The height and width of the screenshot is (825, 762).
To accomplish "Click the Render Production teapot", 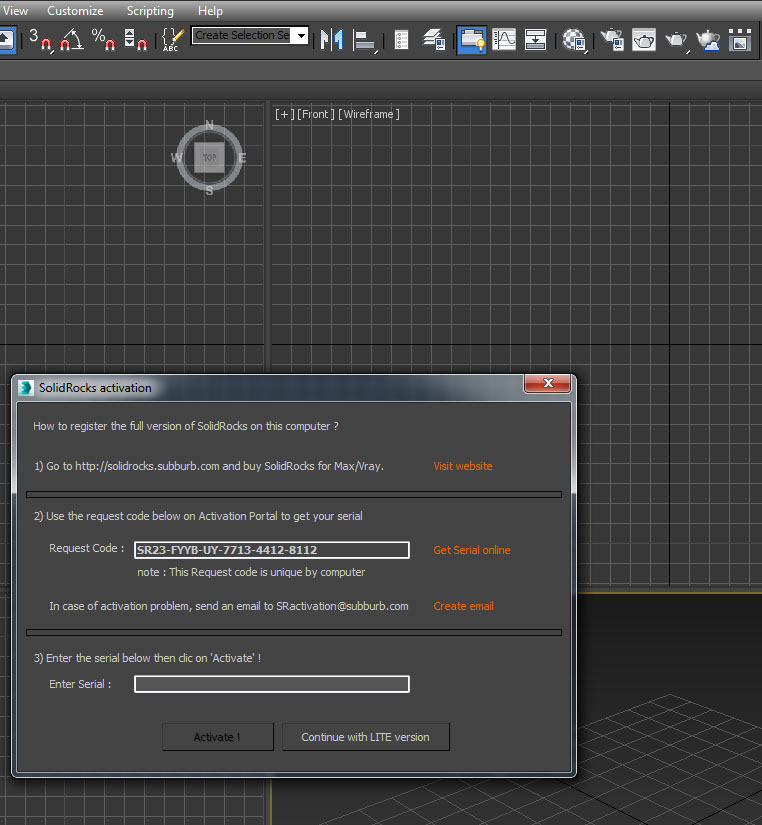I will click(676, 39).
